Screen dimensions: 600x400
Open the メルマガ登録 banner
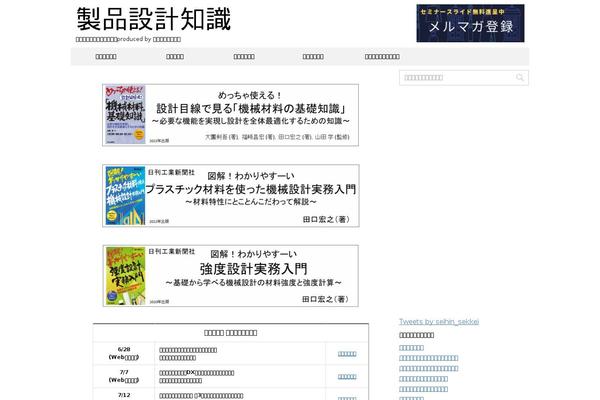pyautogui.click(x=470, y=23)
